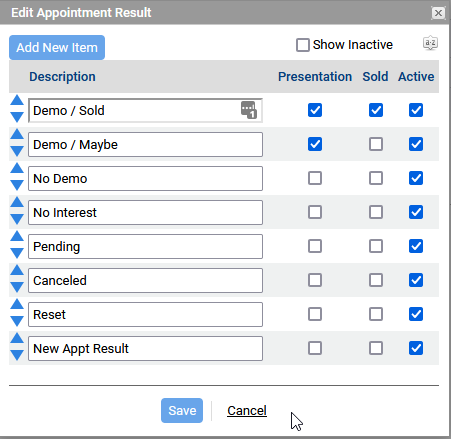Cancel editing via Cancel link

pos(247,411)
